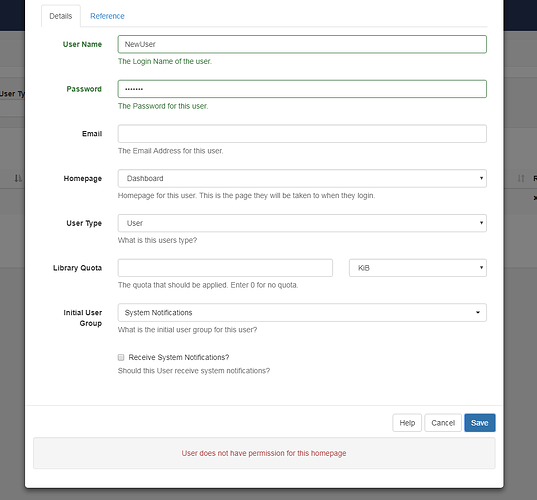Image resolution: width=537 pixels, height=500 pixels.
Task: Focus the User Name field
Action: pyautogui.click(x=302, y=44)
